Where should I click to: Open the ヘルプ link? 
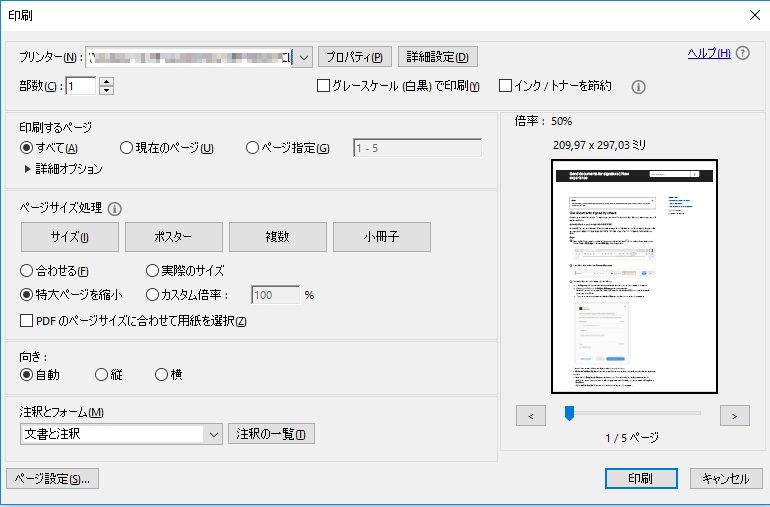pyautogui.click(x=709, y=54)
